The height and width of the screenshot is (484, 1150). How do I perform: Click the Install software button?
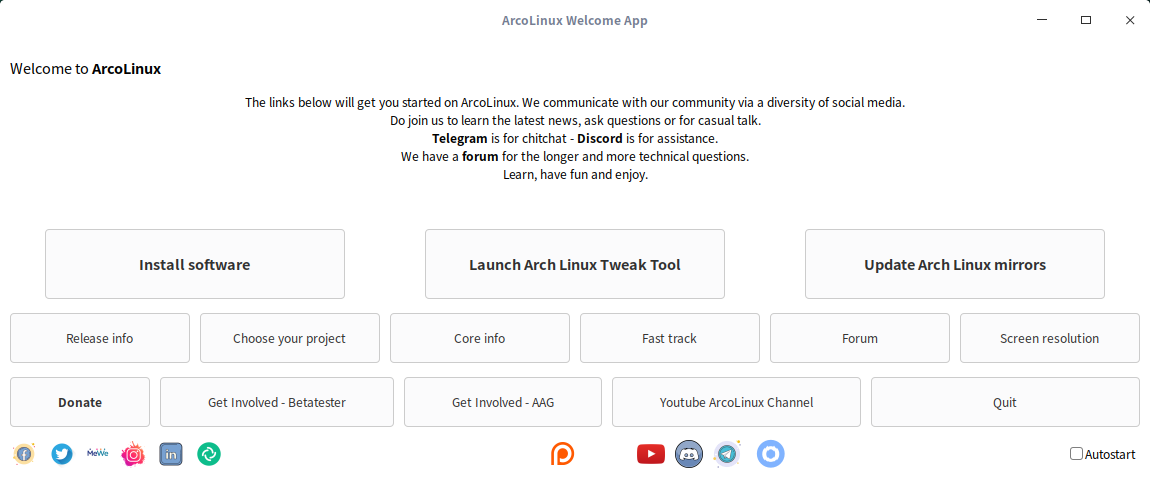(194, 264)
